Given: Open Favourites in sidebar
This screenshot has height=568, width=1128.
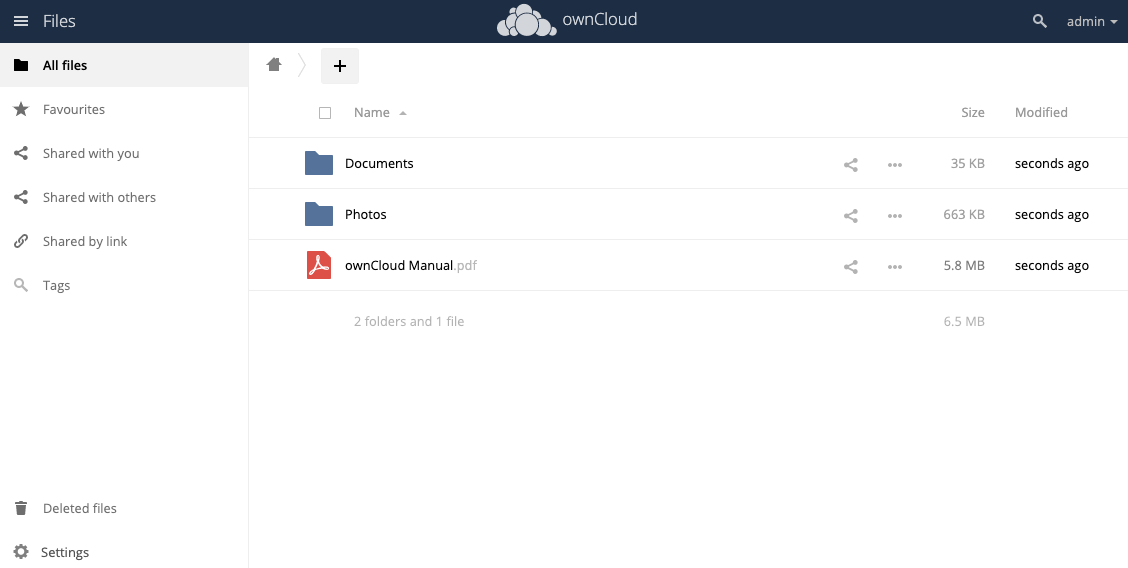Looking at the screenshot, I should tap(124, 109).
